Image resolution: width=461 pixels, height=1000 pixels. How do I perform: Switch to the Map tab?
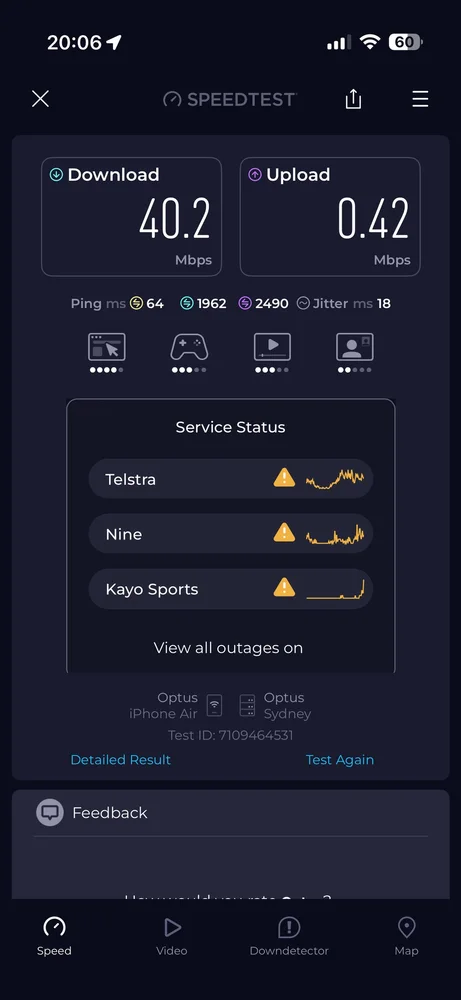(x=406, y=936)
